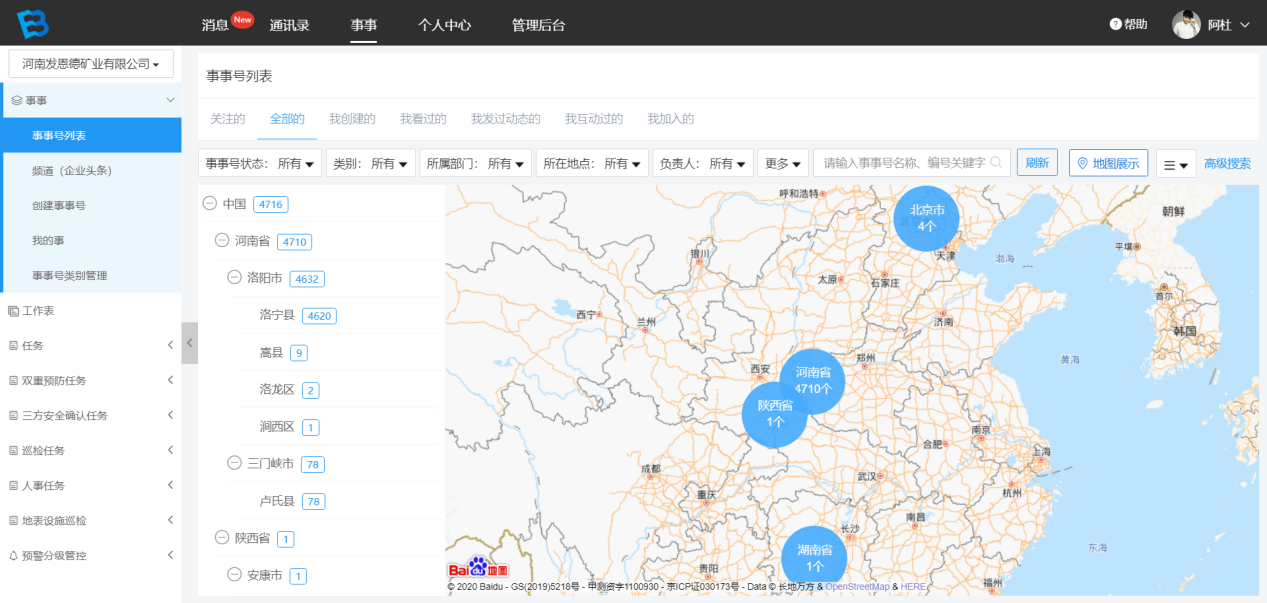1267x603 pixels.
Task: Open the company selector 河南发恩德矿业有限公司
Action: coord(91,64)
